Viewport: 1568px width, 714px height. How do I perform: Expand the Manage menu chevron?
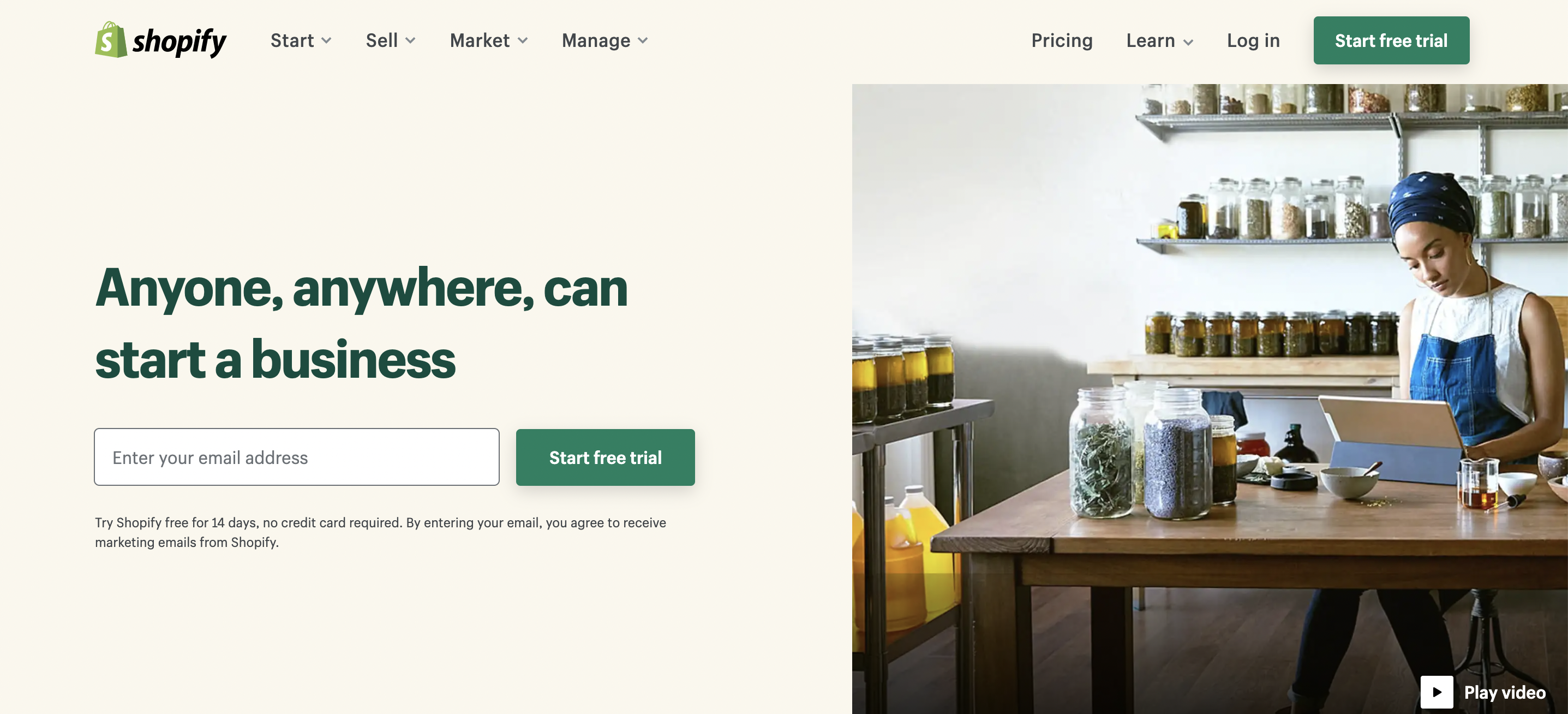(643, 41)
